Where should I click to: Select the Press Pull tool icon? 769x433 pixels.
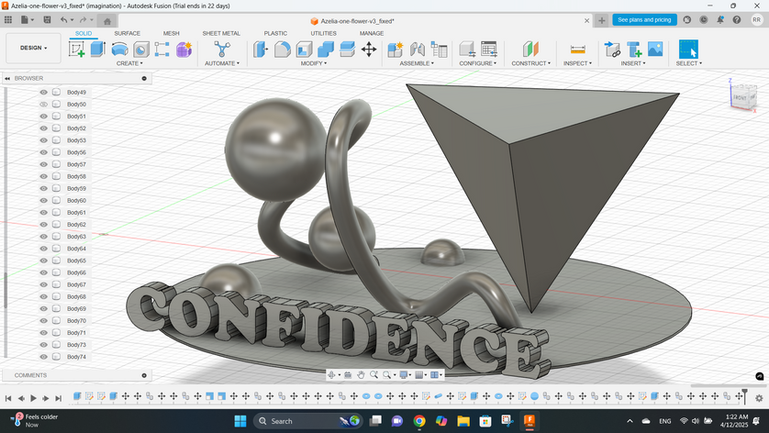click(x=261, y=49)
